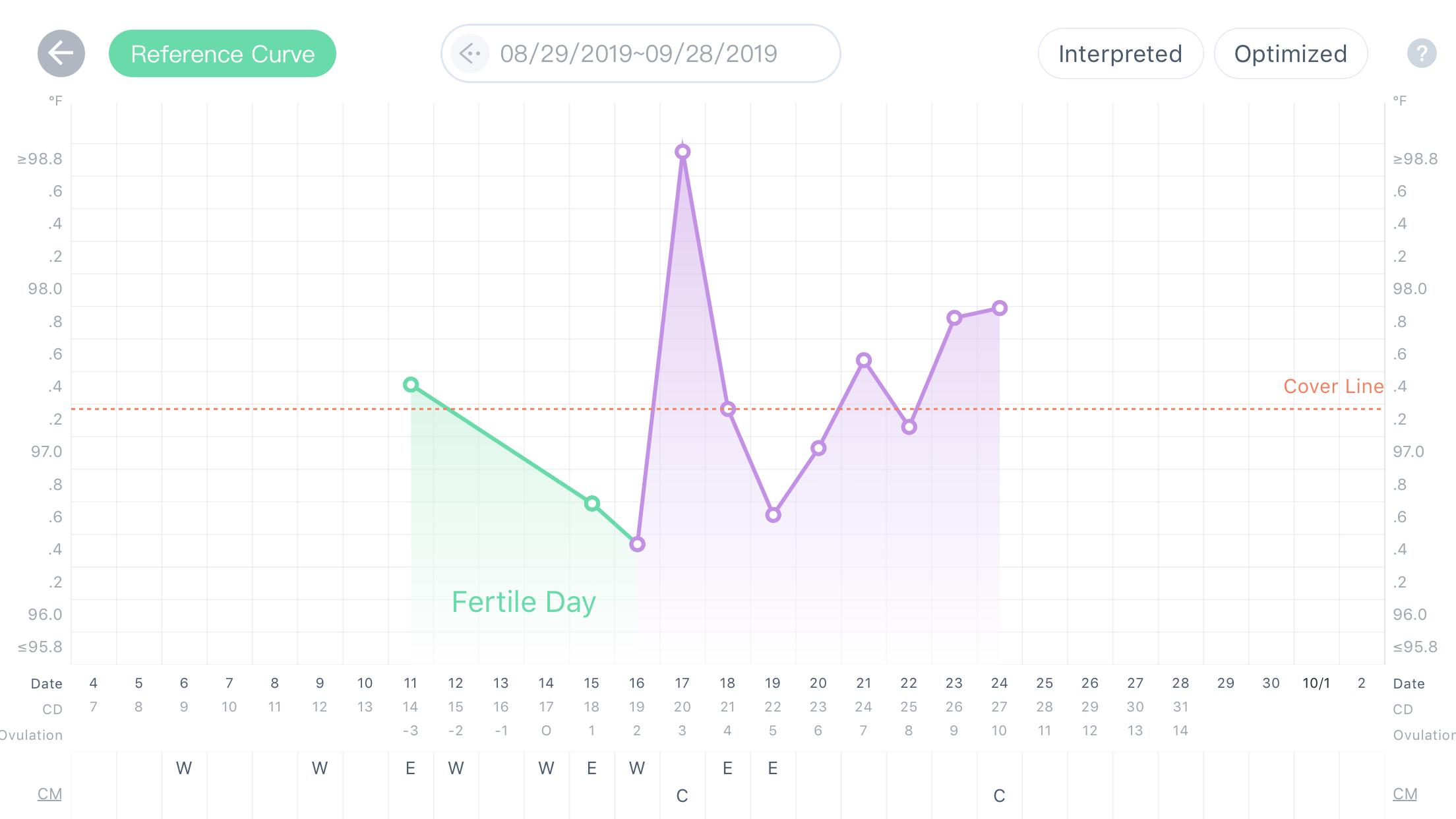1456x819 pixels.
Task: Tap the green data point on 15th
Action: [x=592, y=503]
